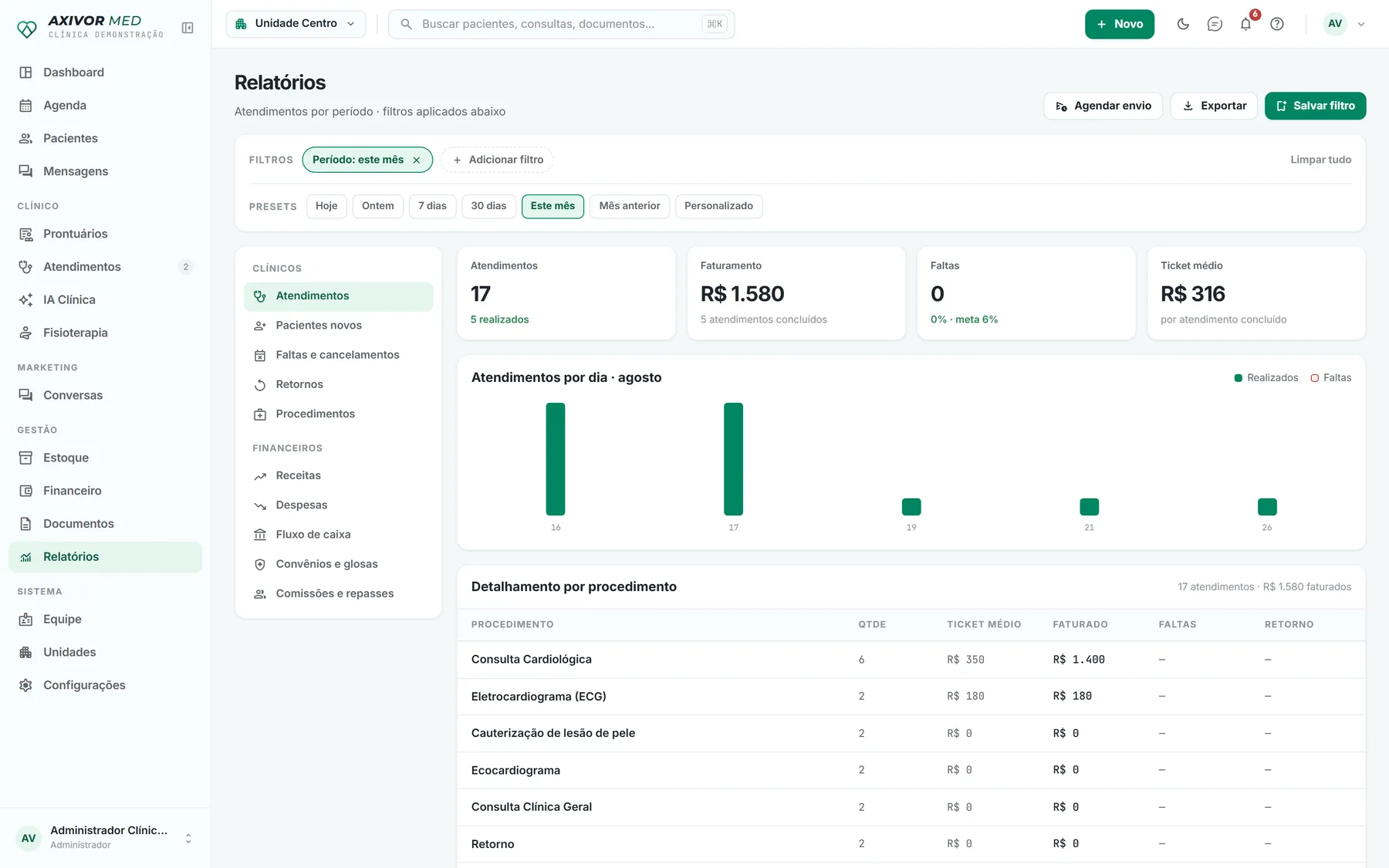1389x868 pixels.
Task: Select the '7 dias' preset
Action: [x=432, y=206]
